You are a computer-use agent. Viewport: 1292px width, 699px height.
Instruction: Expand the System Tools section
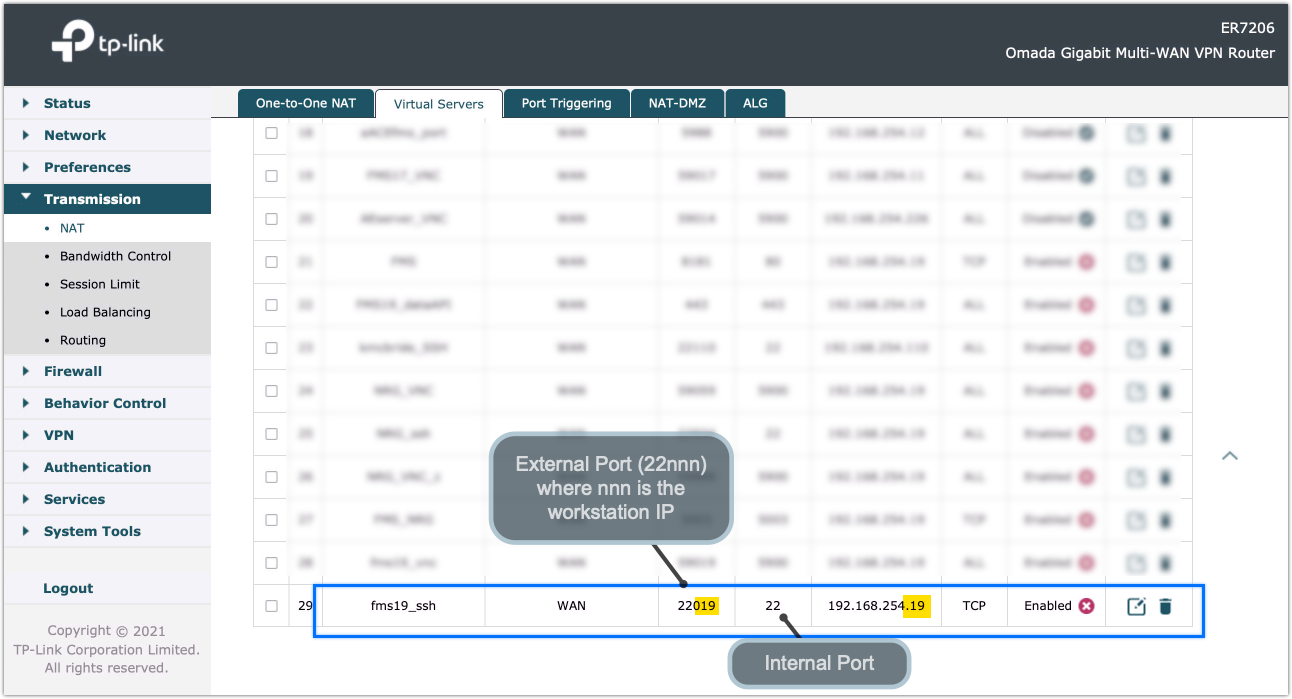[107, 531]
